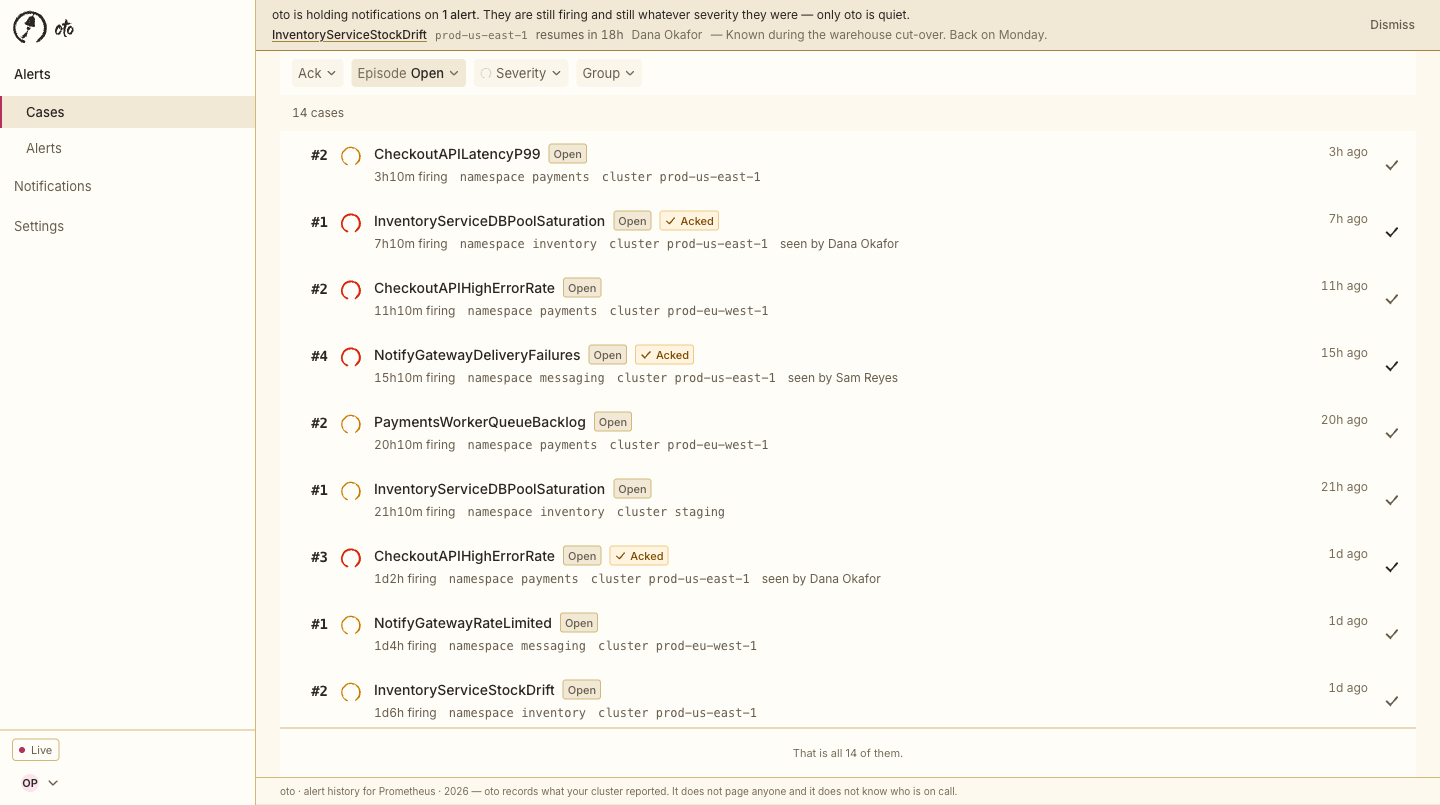Screen dimensions: 1440x805
Task: Click the severity ring of CheckoutAPILatencyP99
Action: [351, 156]
